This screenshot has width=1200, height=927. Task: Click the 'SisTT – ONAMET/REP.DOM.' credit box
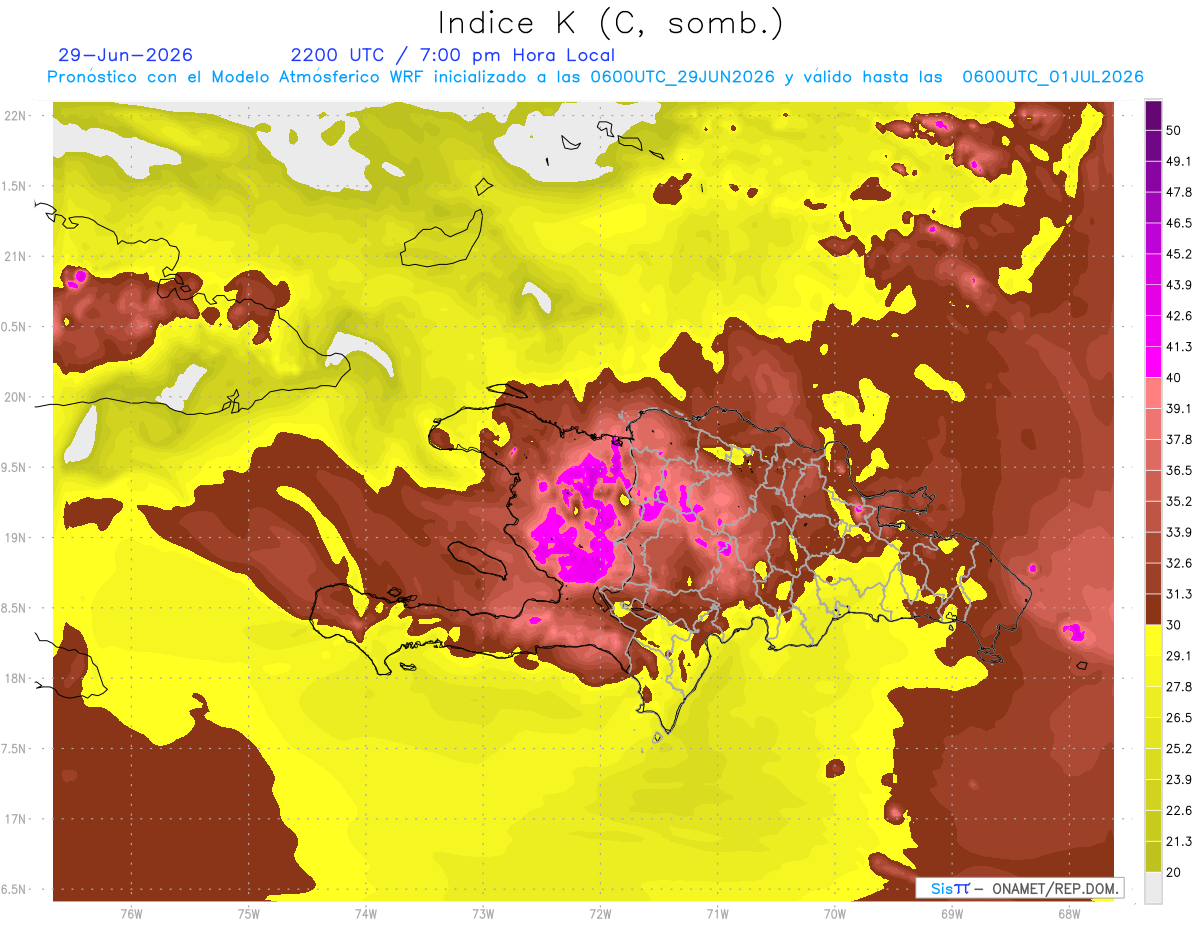1019,888
